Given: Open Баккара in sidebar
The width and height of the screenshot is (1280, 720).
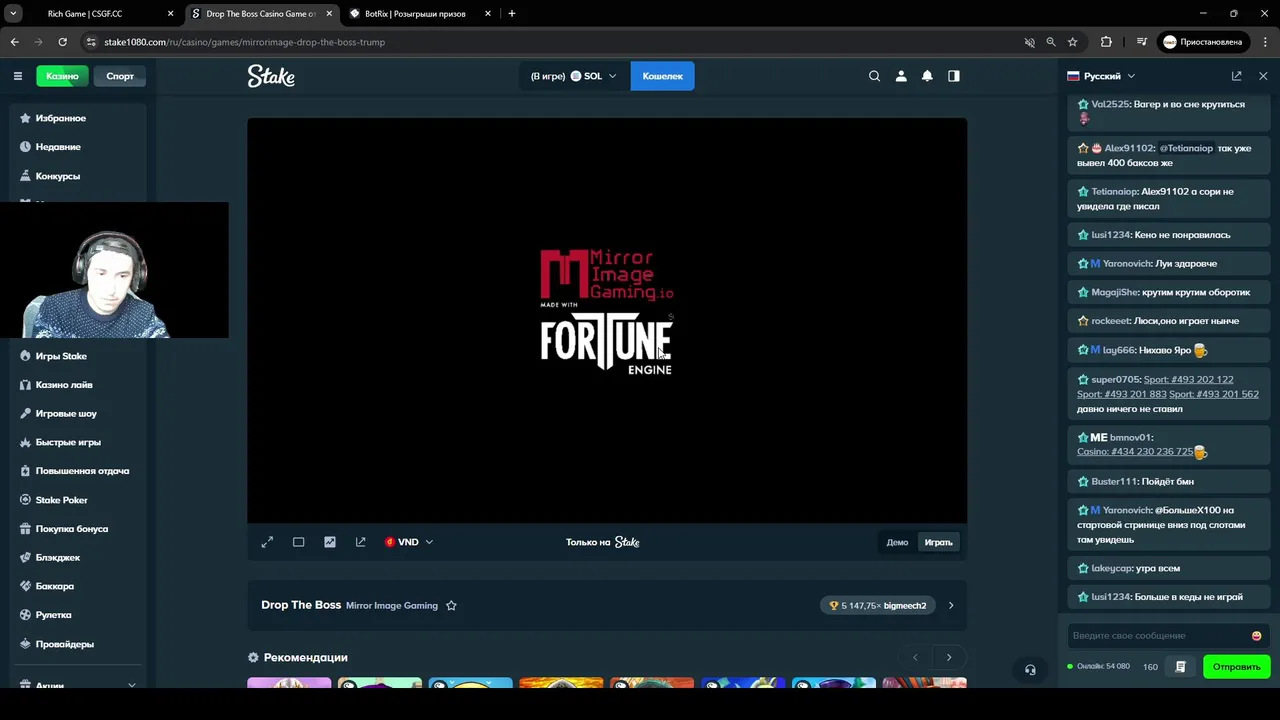Looking at the screenshot, I should pos(78,586).
